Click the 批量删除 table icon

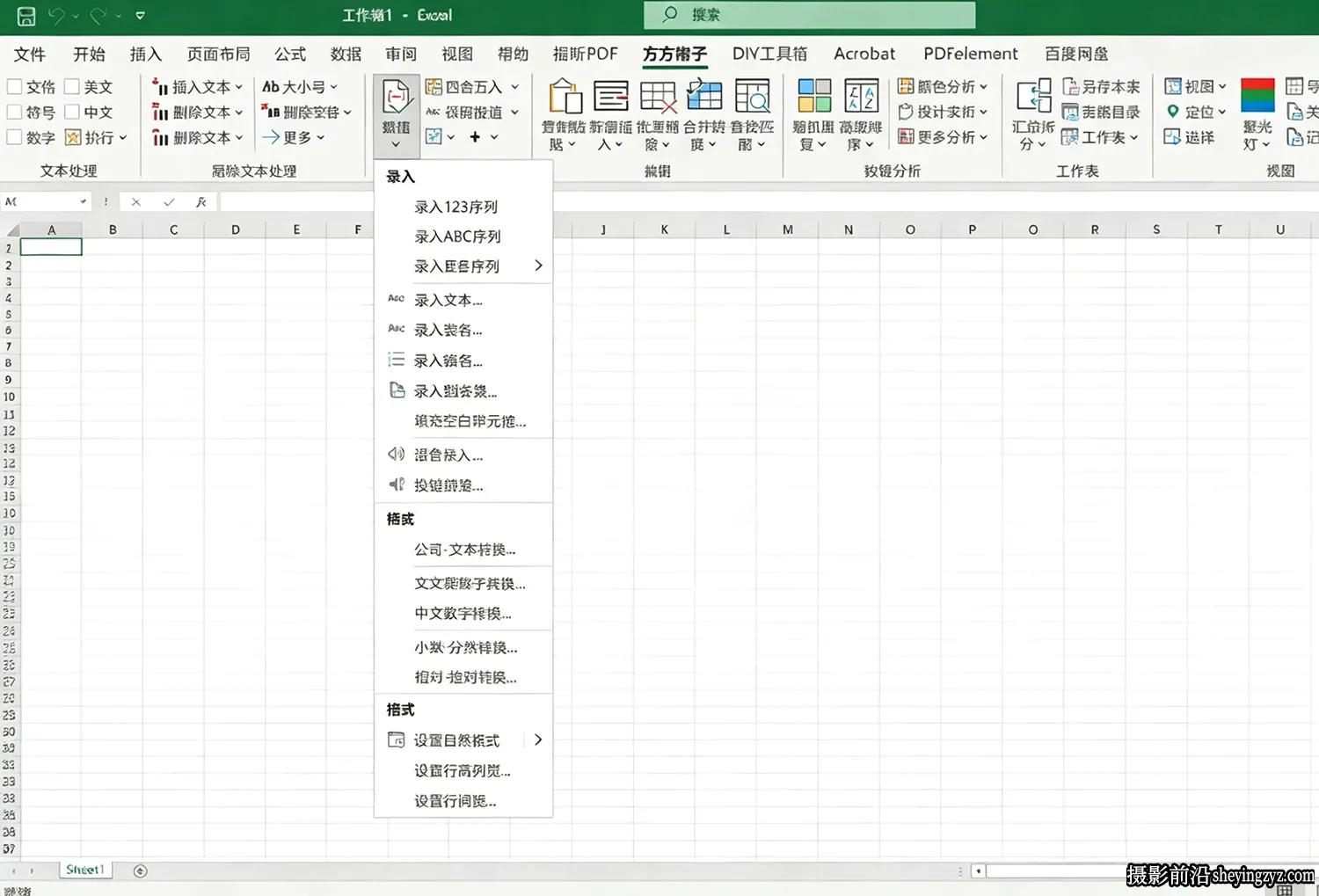[x=657, y=96]
